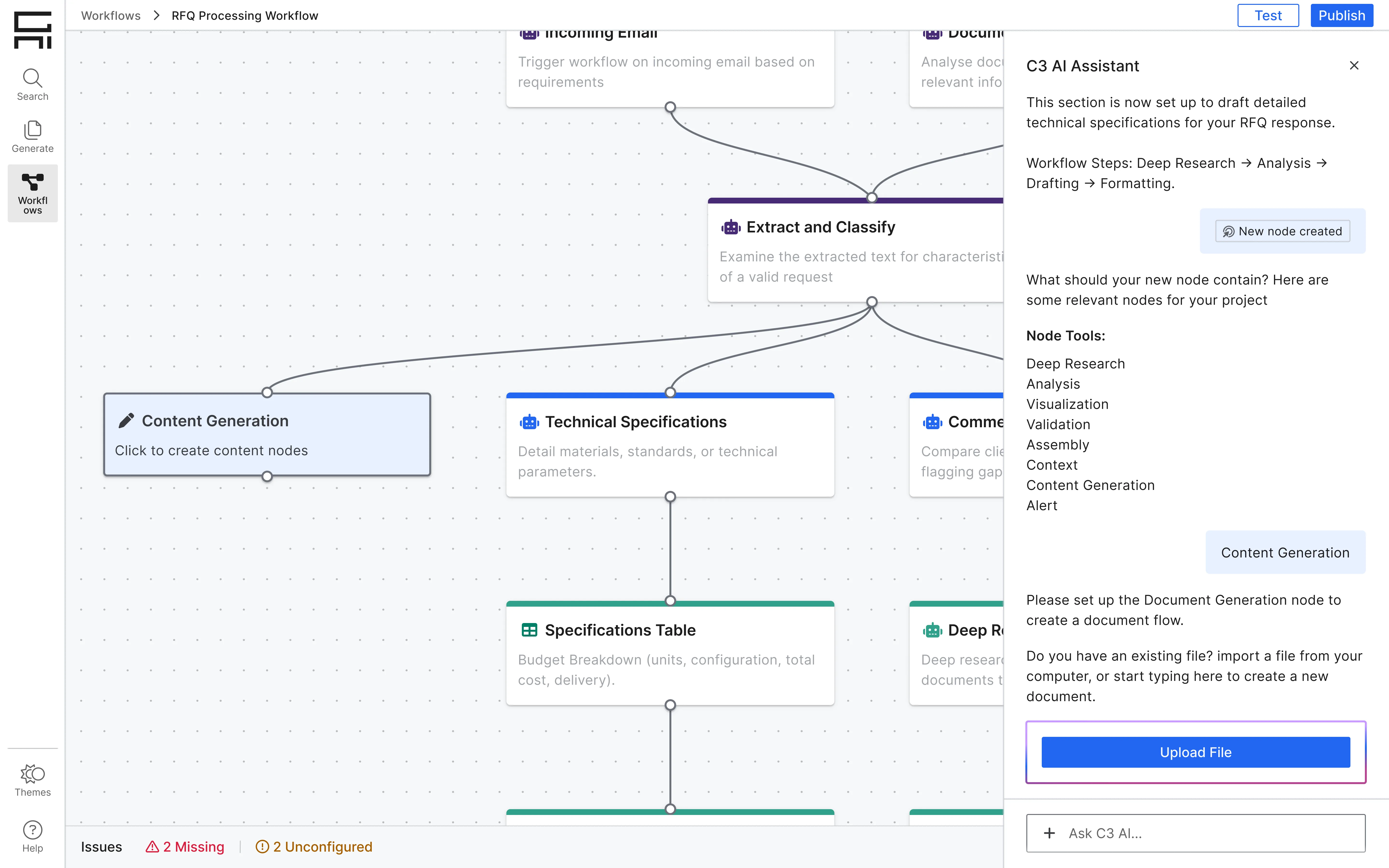Select the Incoming Email node
The height and width of the screenshot is (868, 1389).
[670, 69]
